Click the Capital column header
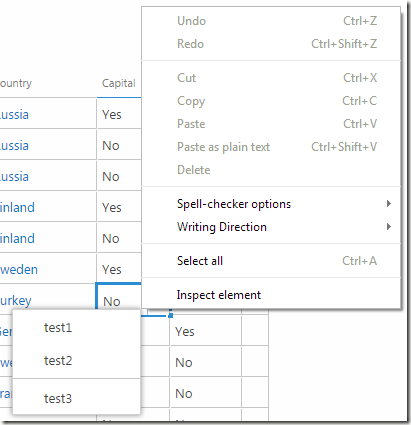Screen dimensions: 411x425 click(119, 83)
